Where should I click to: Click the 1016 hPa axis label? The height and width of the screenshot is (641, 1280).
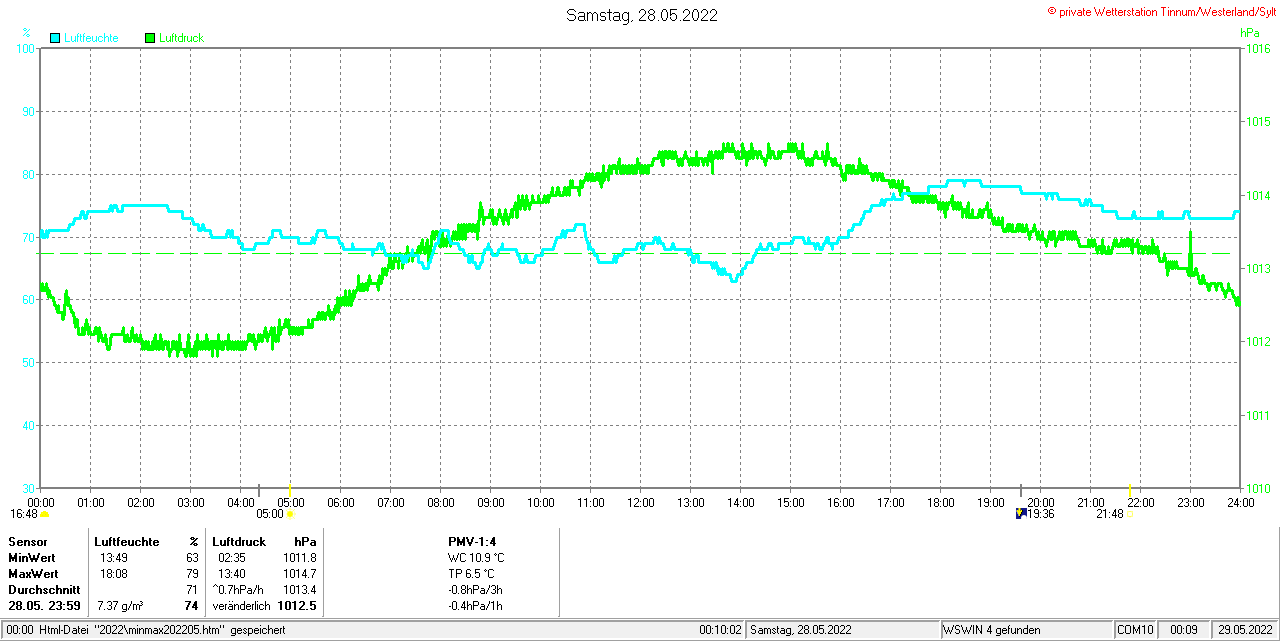[1258, 48]
